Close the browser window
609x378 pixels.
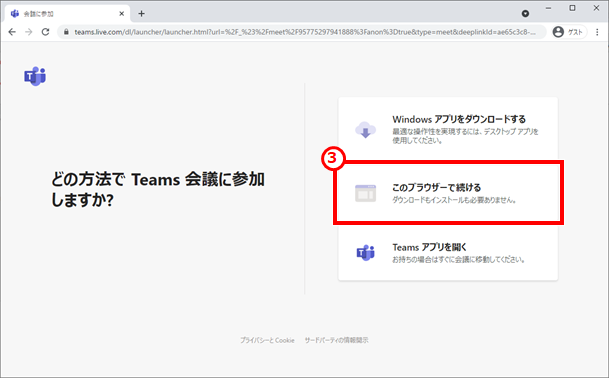point(597,8)
